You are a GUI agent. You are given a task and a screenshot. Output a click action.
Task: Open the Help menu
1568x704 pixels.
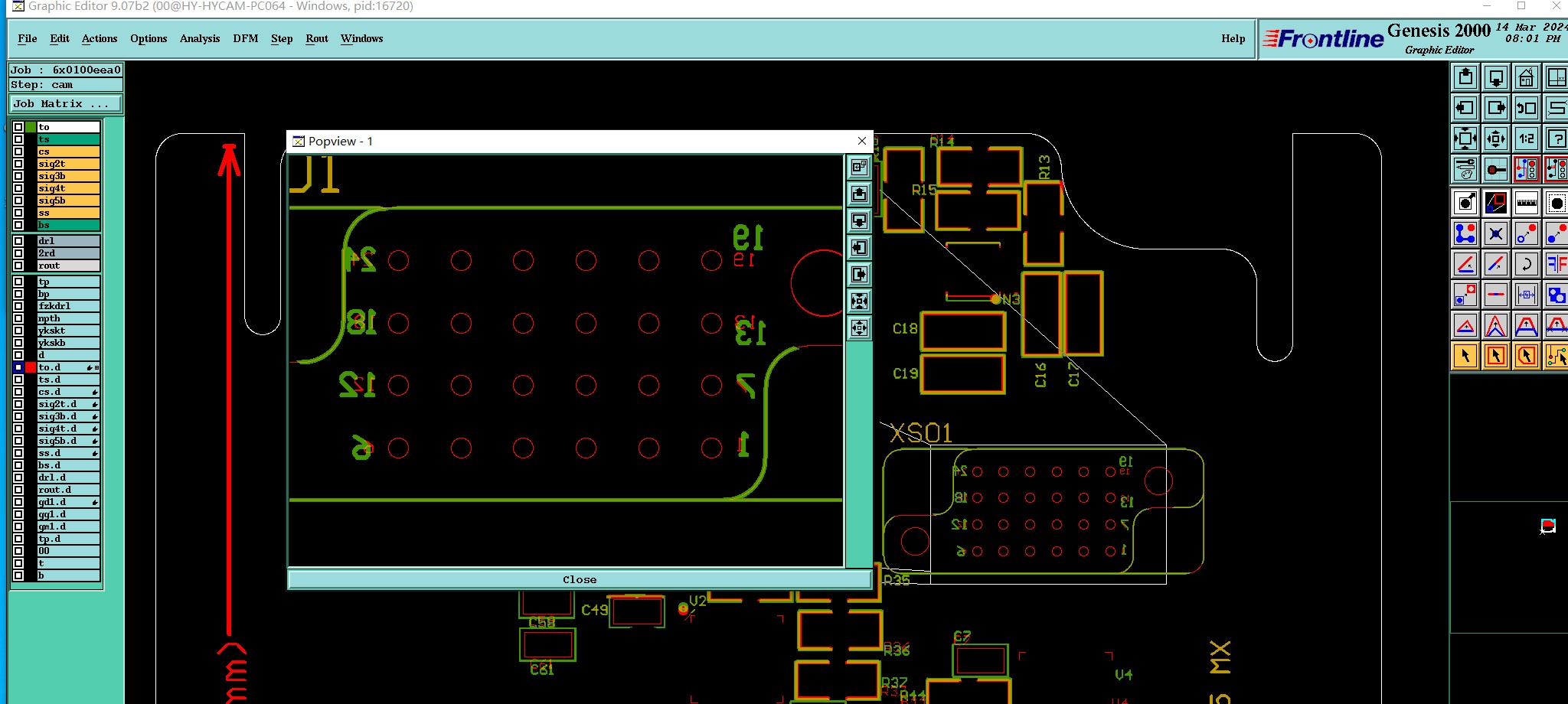pyautogui.click(x=1233, y=38)
